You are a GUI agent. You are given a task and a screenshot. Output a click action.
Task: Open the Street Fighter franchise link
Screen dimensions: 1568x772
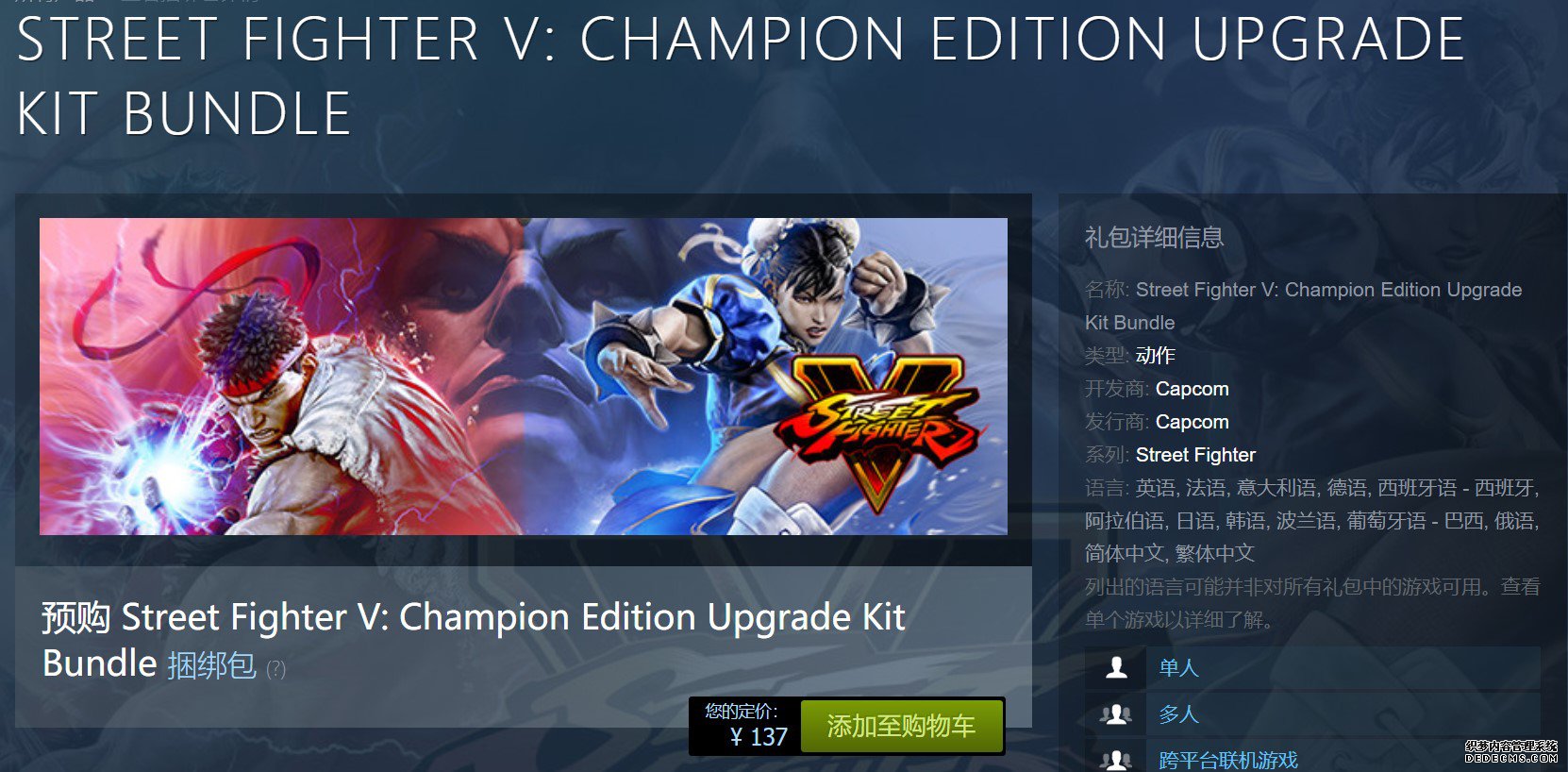point(1195,455)
